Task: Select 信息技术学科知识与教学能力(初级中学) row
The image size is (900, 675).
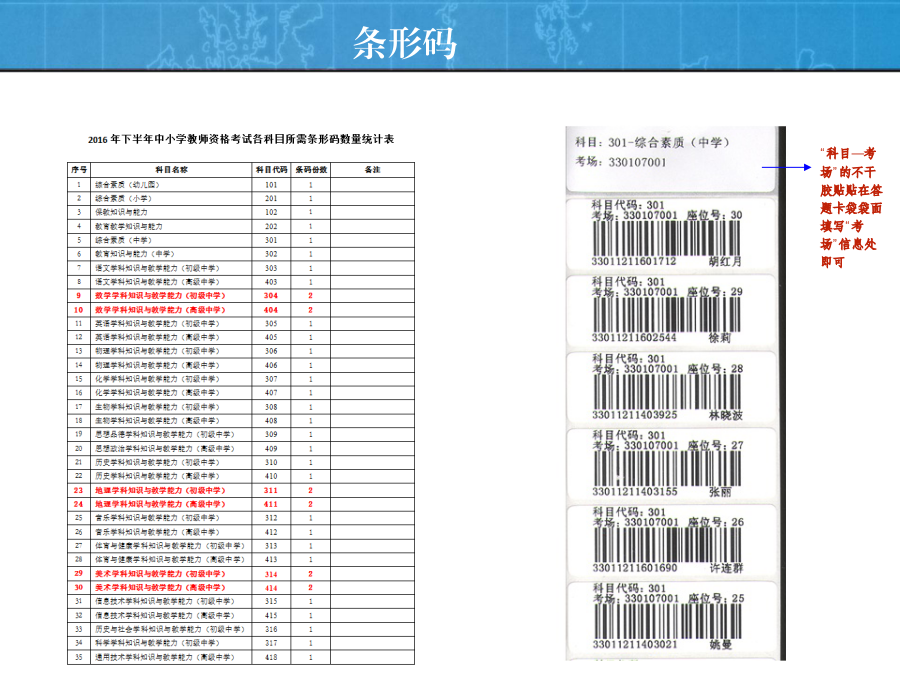Action: point(241,602)
